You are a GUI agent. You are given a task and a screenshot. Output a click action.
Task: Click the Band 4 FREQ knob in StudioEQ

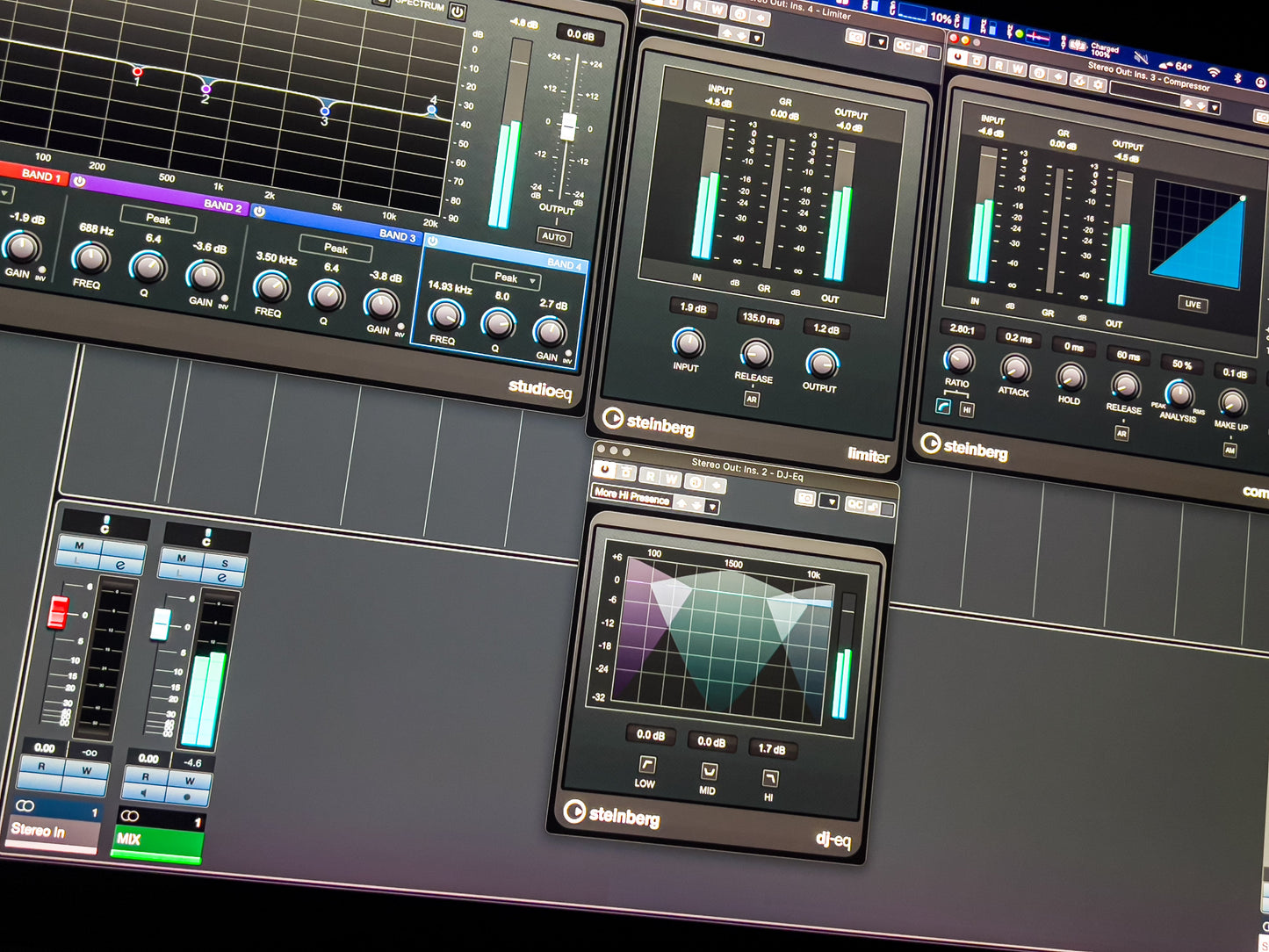[445, 314]
